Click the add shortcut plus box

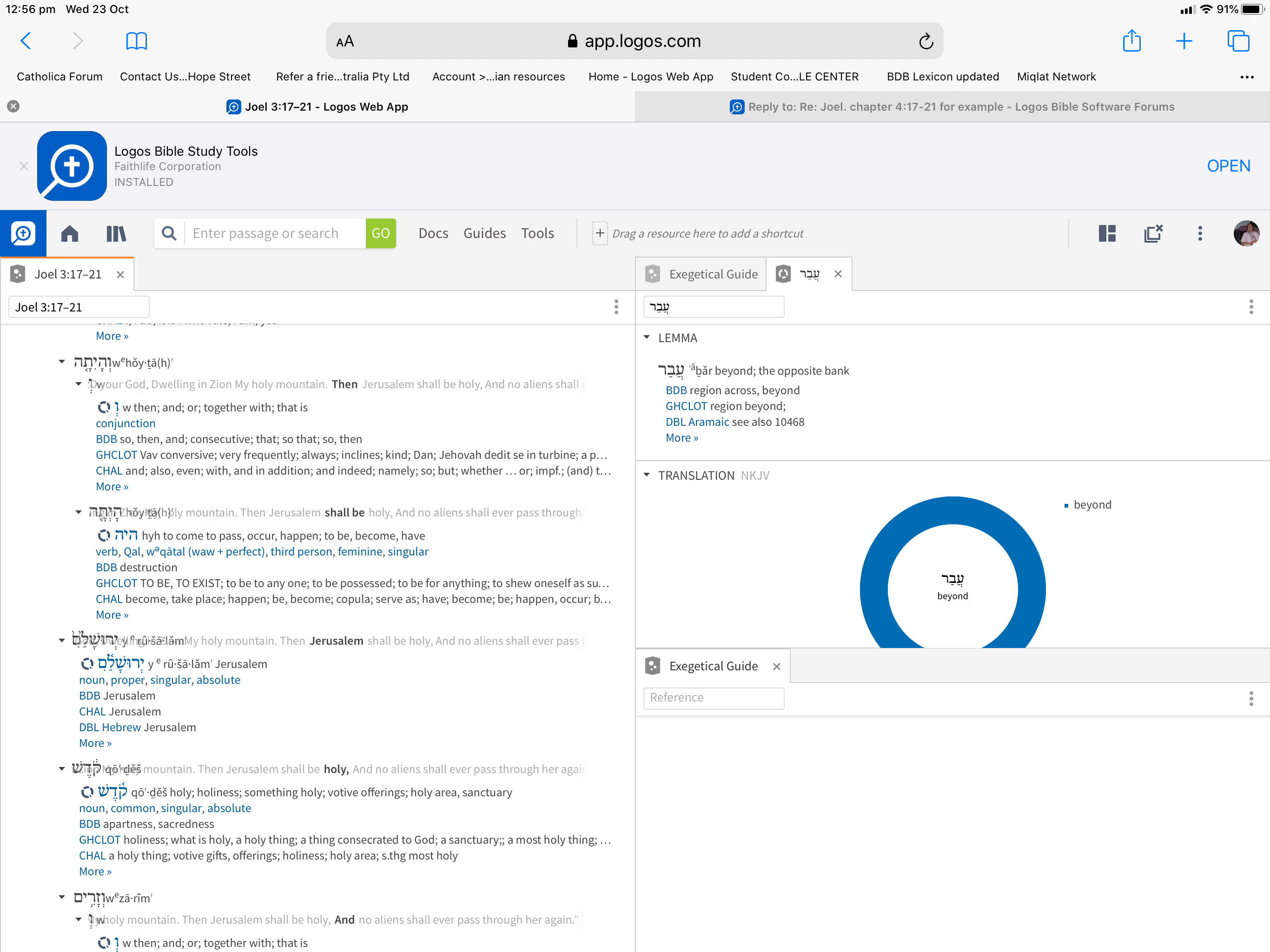[x=599, y=233]
